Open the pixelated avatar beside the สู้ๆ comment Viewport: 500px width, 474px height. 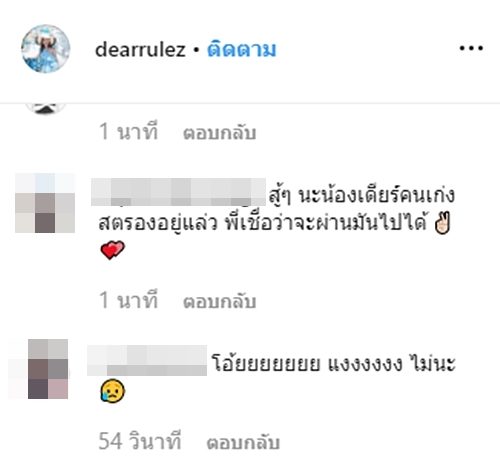(x=45, y=203)
